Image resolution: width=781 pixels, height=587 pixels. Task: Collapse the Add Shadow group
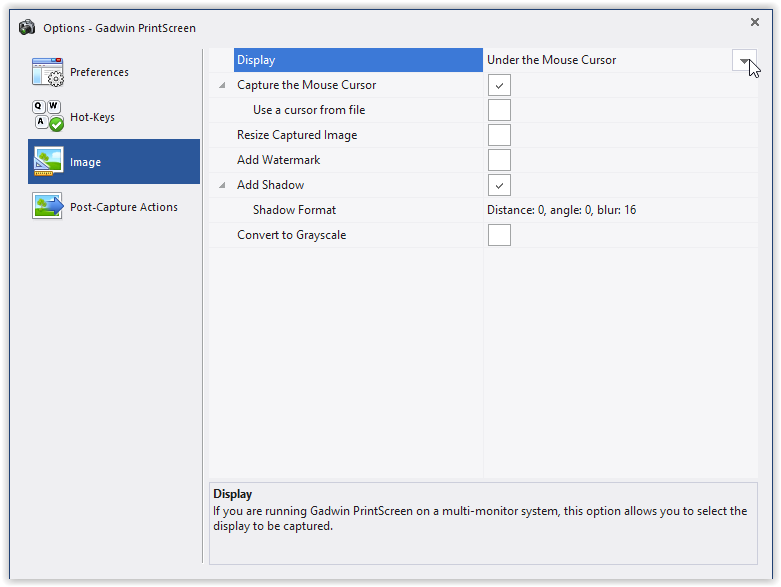[222, 186]
